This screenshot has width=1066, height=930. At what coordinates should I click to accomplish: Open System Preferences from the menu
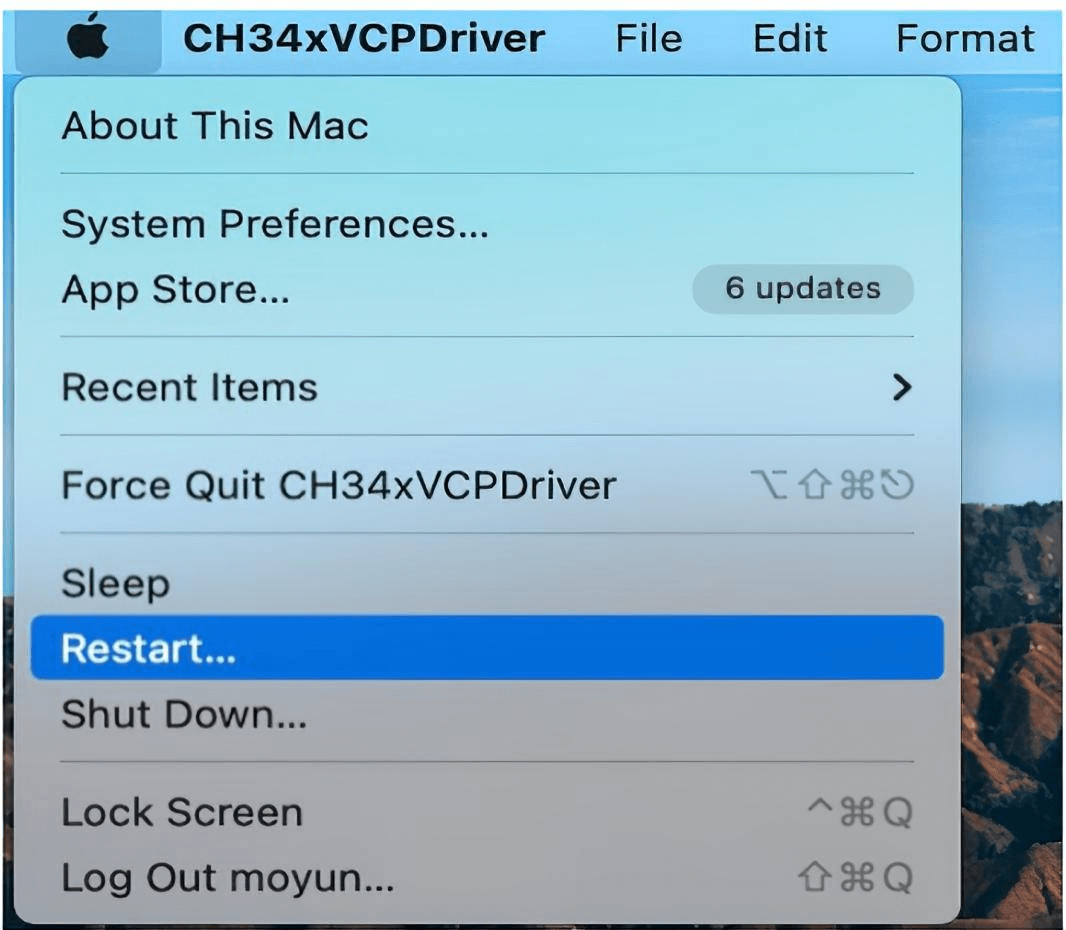click(275, 224)
